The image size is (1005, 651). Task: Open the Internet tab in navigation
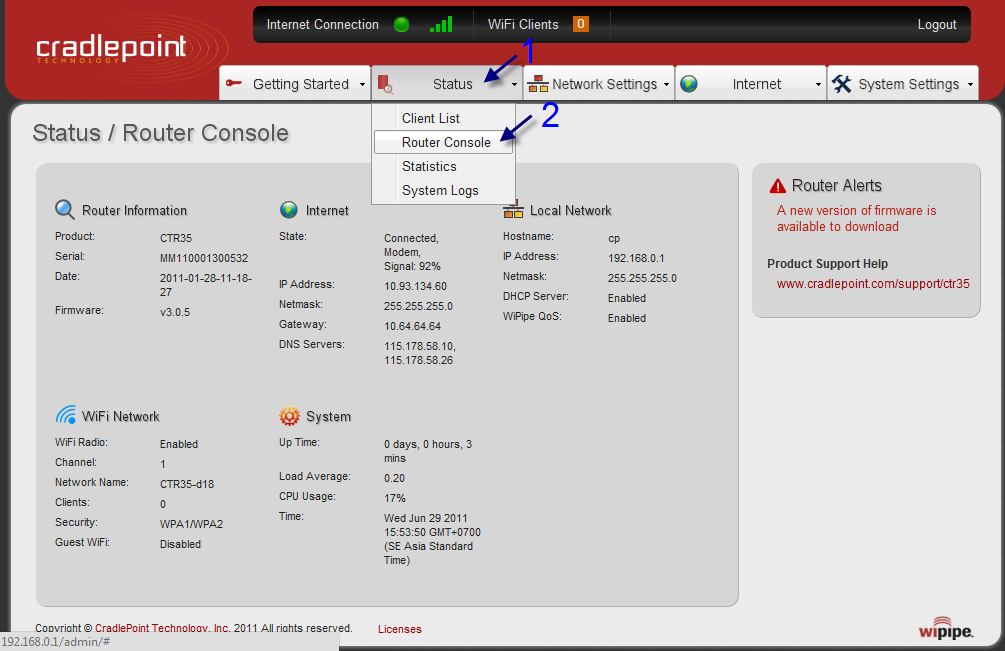tap(751, 83)
